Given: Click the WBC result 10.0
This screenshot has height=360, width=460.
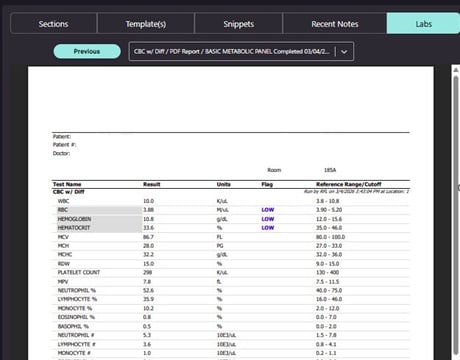Looking at the screenshot, I should [x=148, y=201].
